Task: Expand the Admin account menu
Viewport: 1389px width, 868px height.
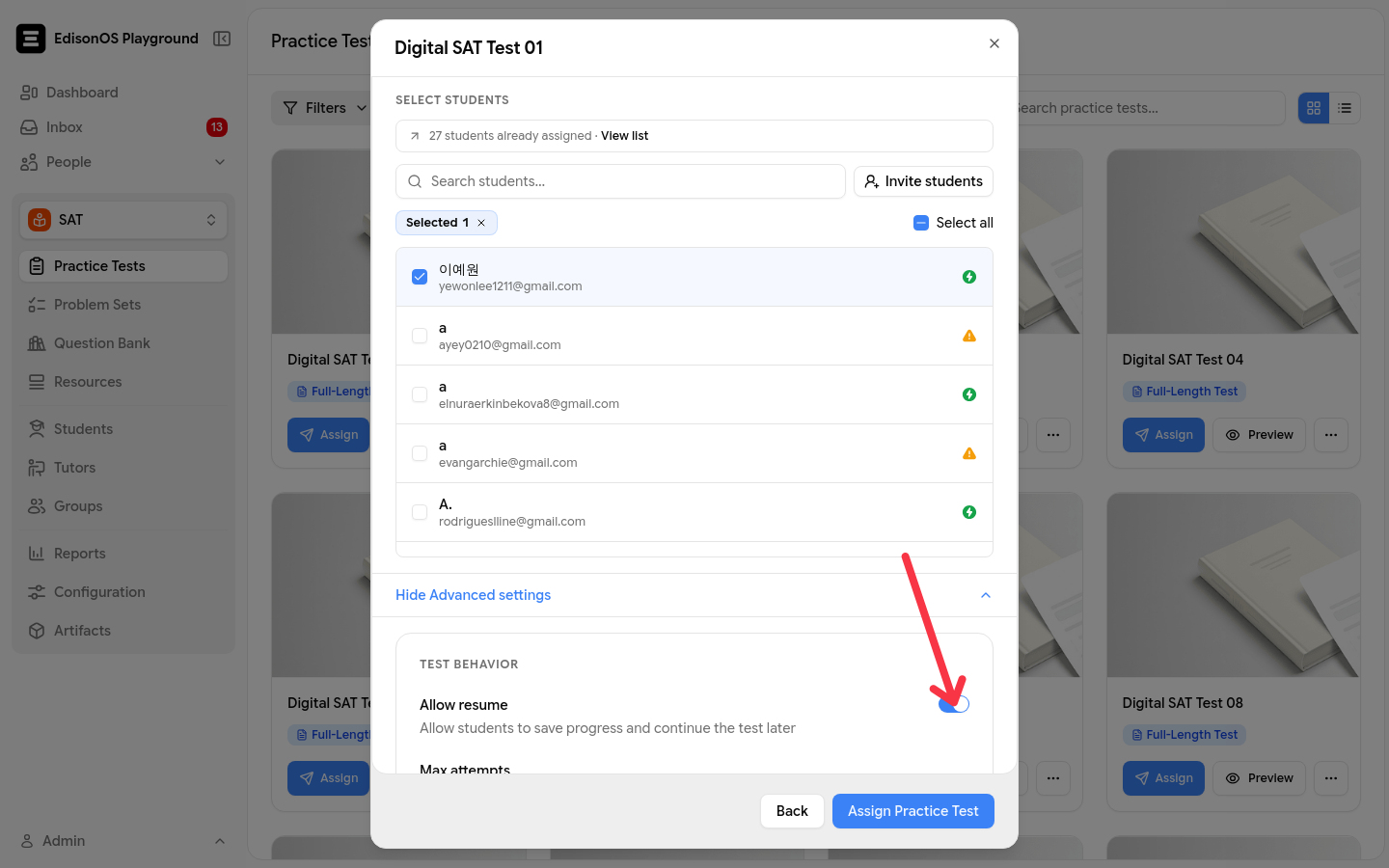Action: pyautogui.click(x=123, y=841)
